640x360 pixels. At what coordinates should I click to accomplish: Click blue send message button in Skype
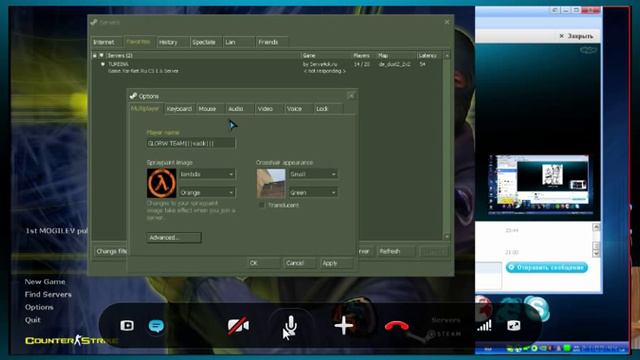547,267
